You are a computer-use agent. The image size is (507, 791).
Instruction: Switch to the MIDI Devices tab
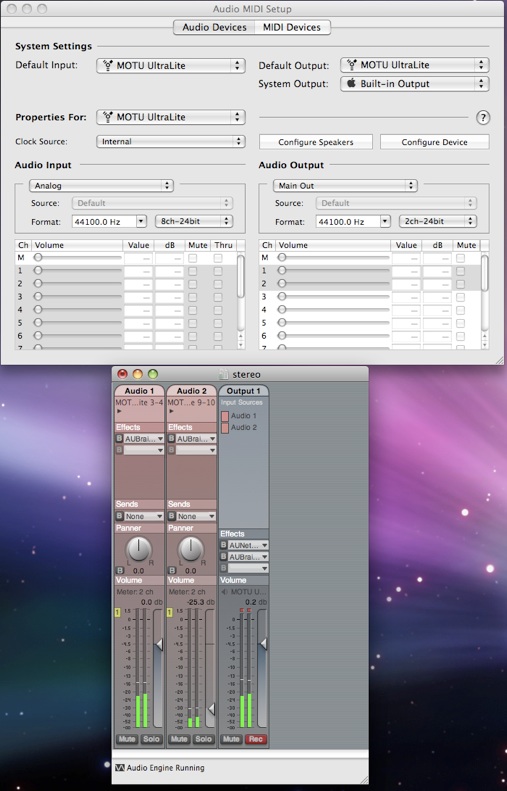click(x=292, y=27)
